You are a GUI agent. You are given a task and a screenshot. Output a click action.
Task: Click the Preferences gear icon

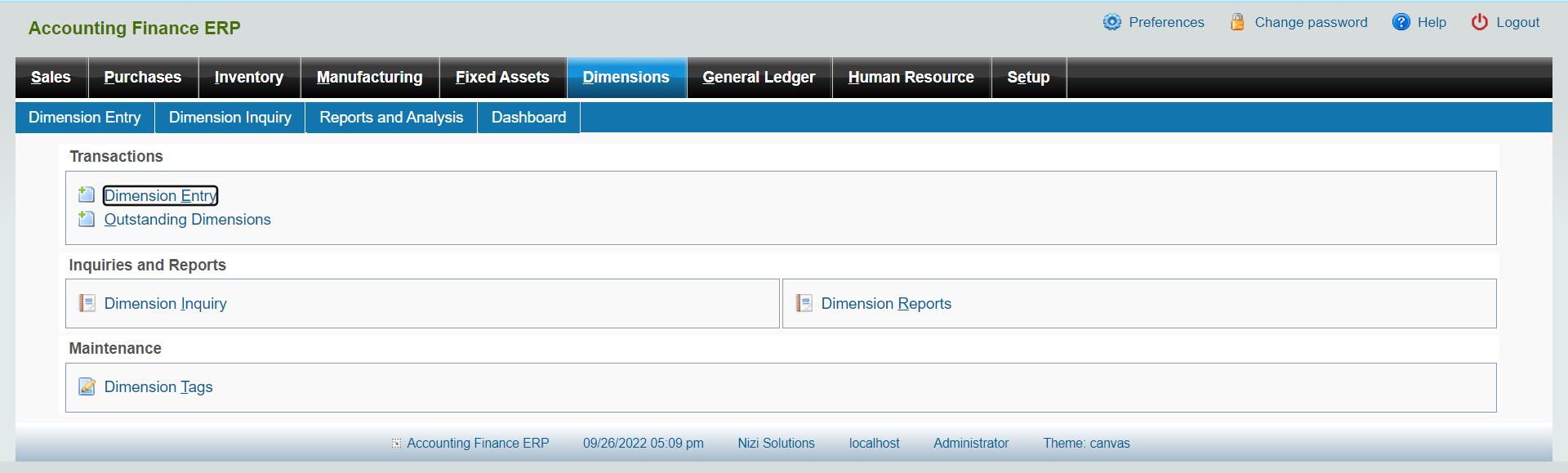(1111, 22)
